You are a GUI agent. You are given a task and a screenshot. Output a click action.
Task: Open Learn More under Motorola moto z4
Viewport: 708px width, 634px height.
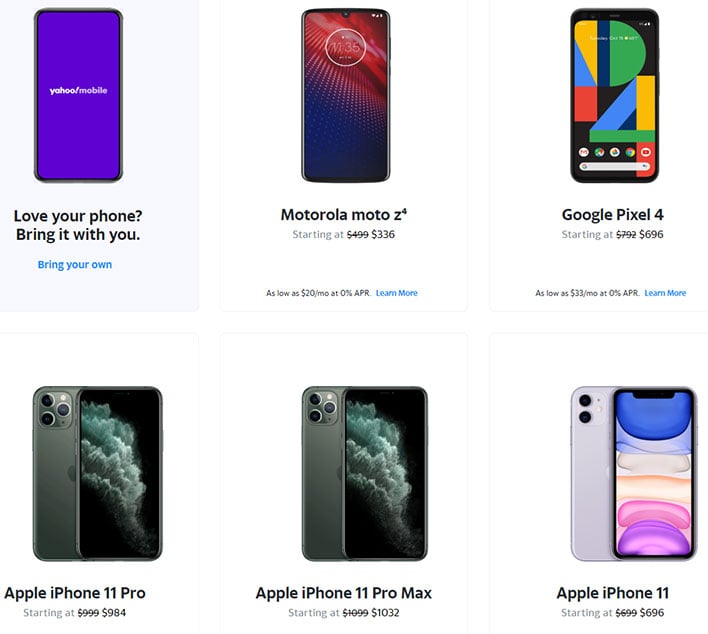pos(396,293)
